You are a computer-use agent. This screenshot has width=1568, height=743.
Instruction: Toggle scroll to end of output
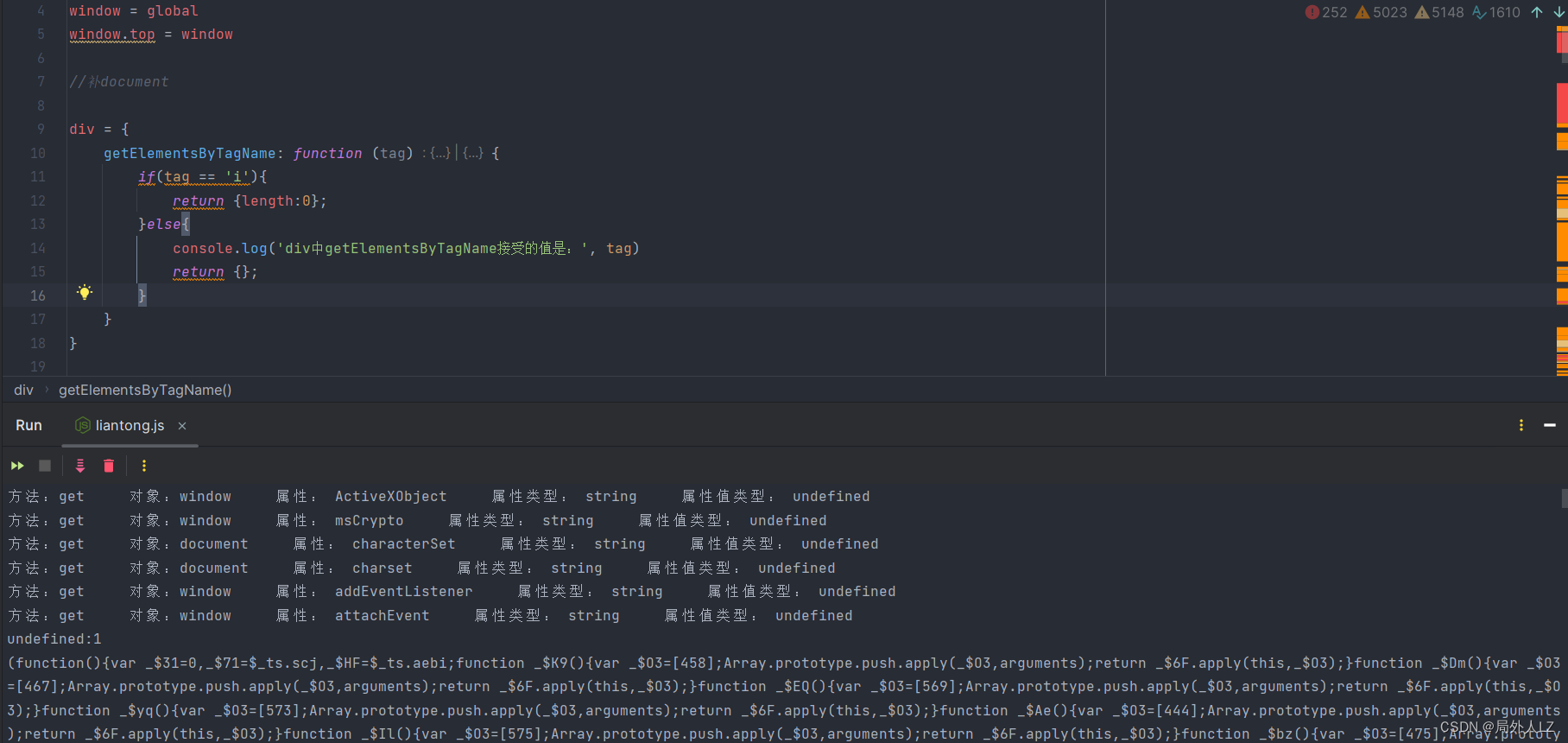(80, 466)
